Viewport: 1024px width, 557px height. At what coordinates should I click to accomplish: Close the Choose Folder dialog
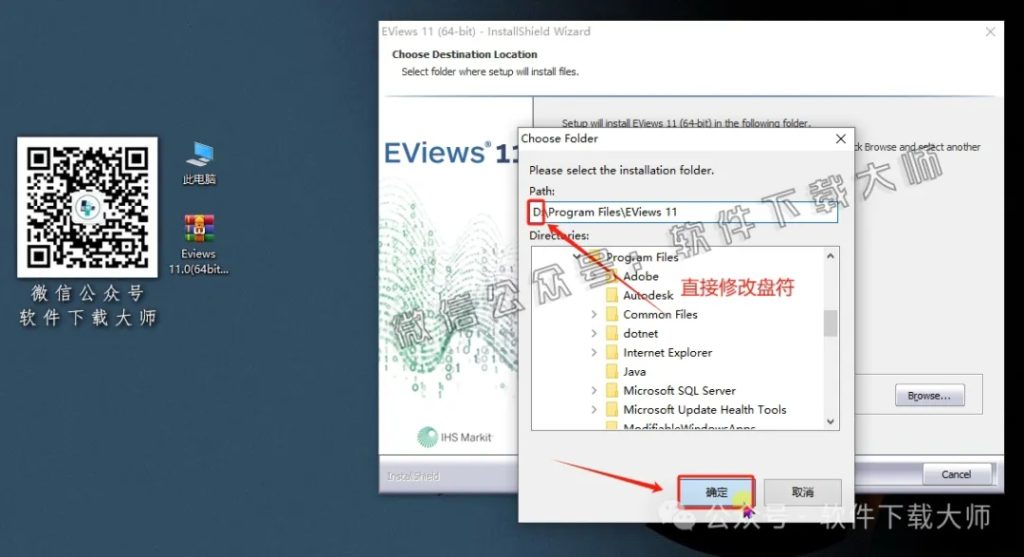click(x=840, y=138)
